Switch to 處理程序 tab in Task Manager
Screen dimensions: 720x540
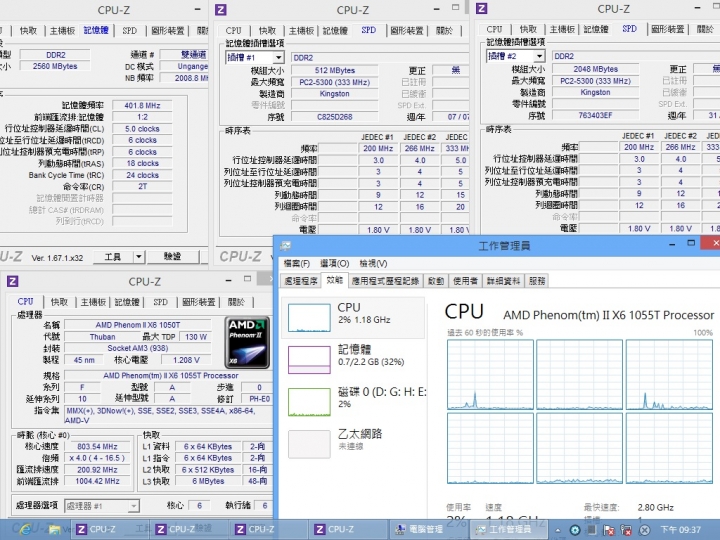301,281
